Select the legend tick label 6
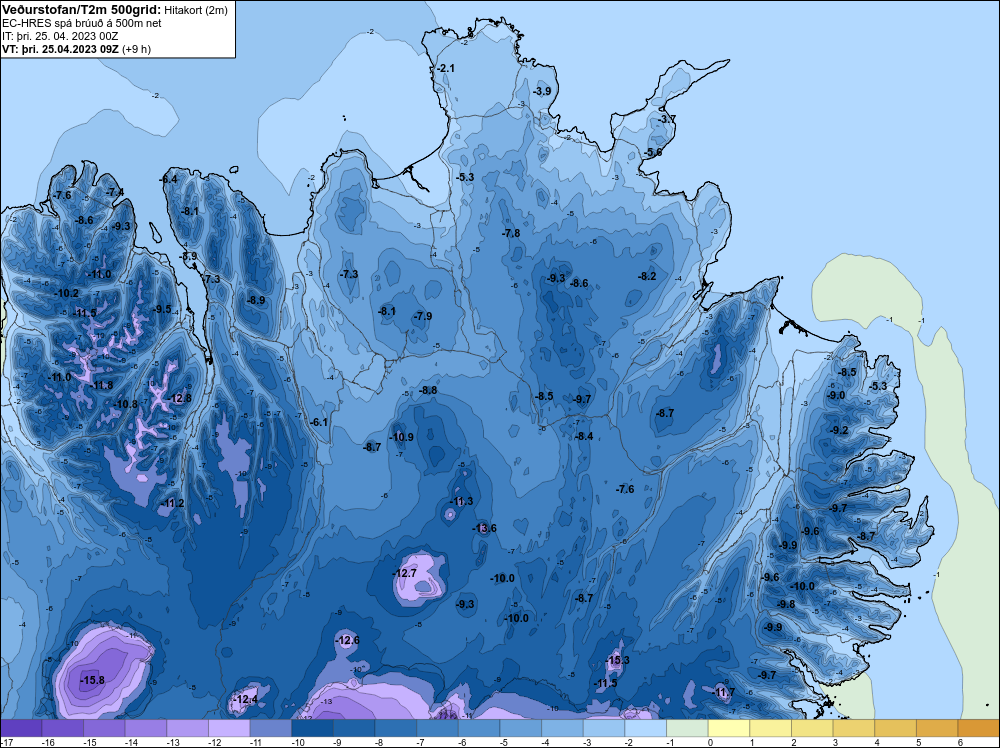Image resolution: width=1000 pixels, height=748 pixels. pos(960,742)
